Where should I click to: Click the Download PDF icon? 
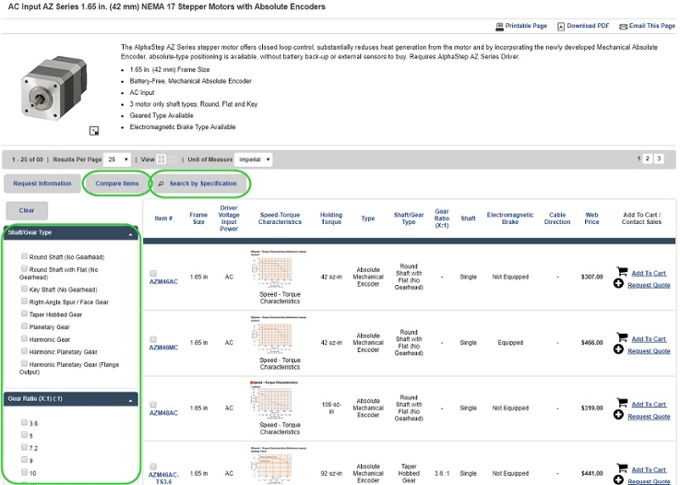click(560, 26)
